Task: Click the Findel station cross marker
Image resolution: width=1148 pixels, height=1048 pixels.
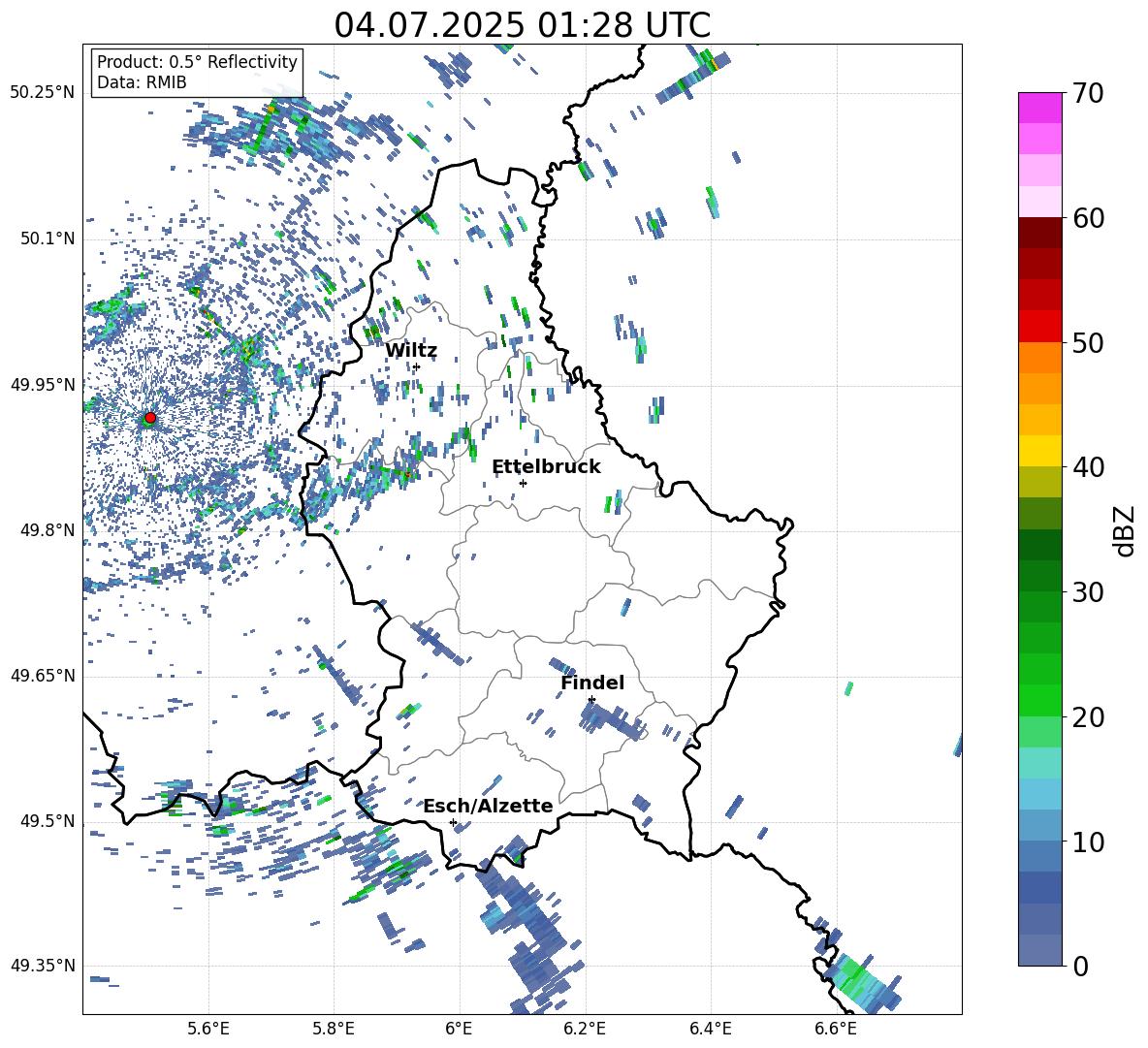Action: 591,700
